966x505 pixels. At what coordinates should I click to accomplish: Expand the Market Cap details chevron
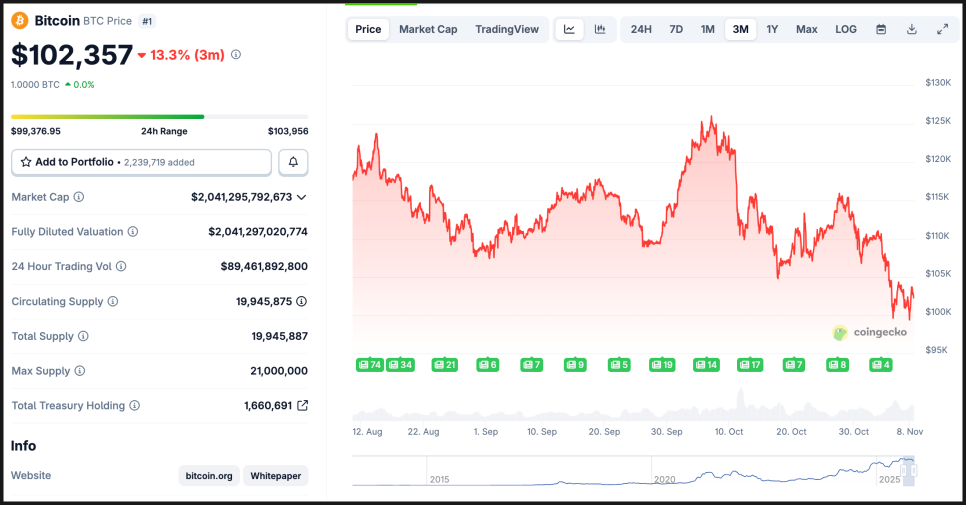tap(302, 197)
